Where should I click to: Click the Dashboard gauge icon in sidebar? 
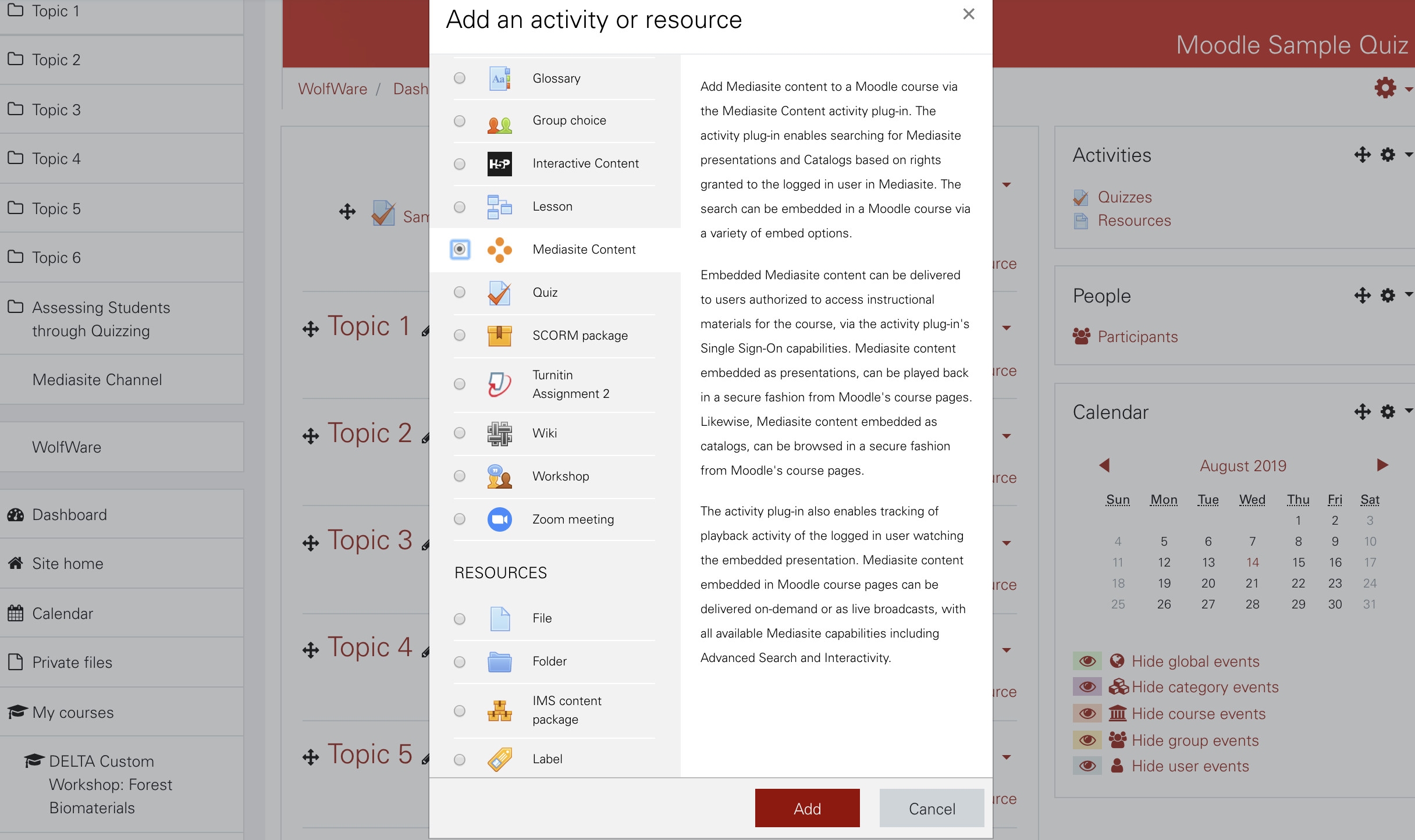(16, 515)
